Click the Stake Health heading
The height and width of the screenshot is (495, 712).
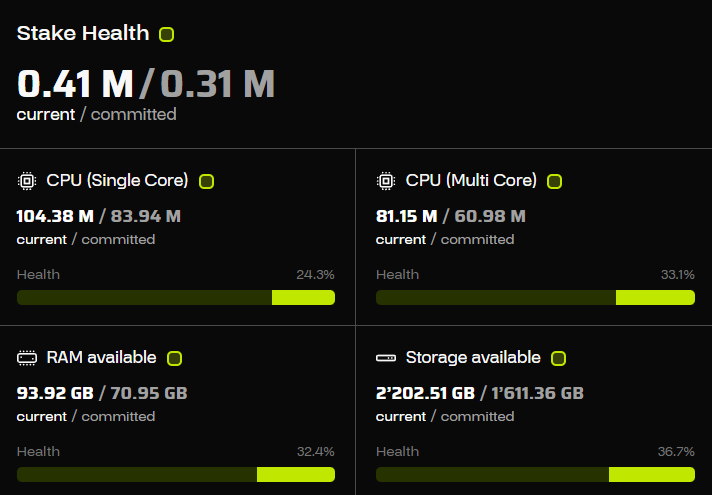point(83,33)
